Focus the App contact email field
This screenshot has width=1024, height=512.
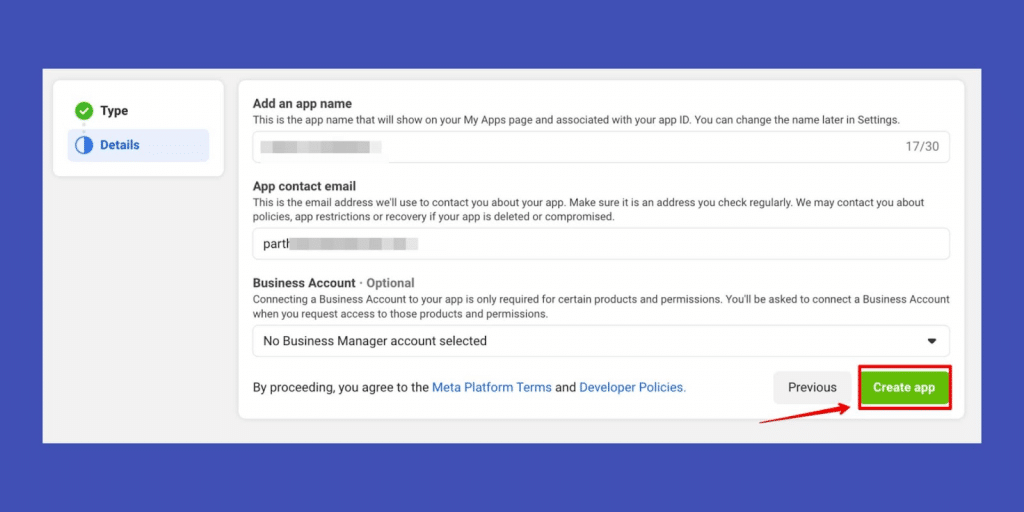point(601,244)
